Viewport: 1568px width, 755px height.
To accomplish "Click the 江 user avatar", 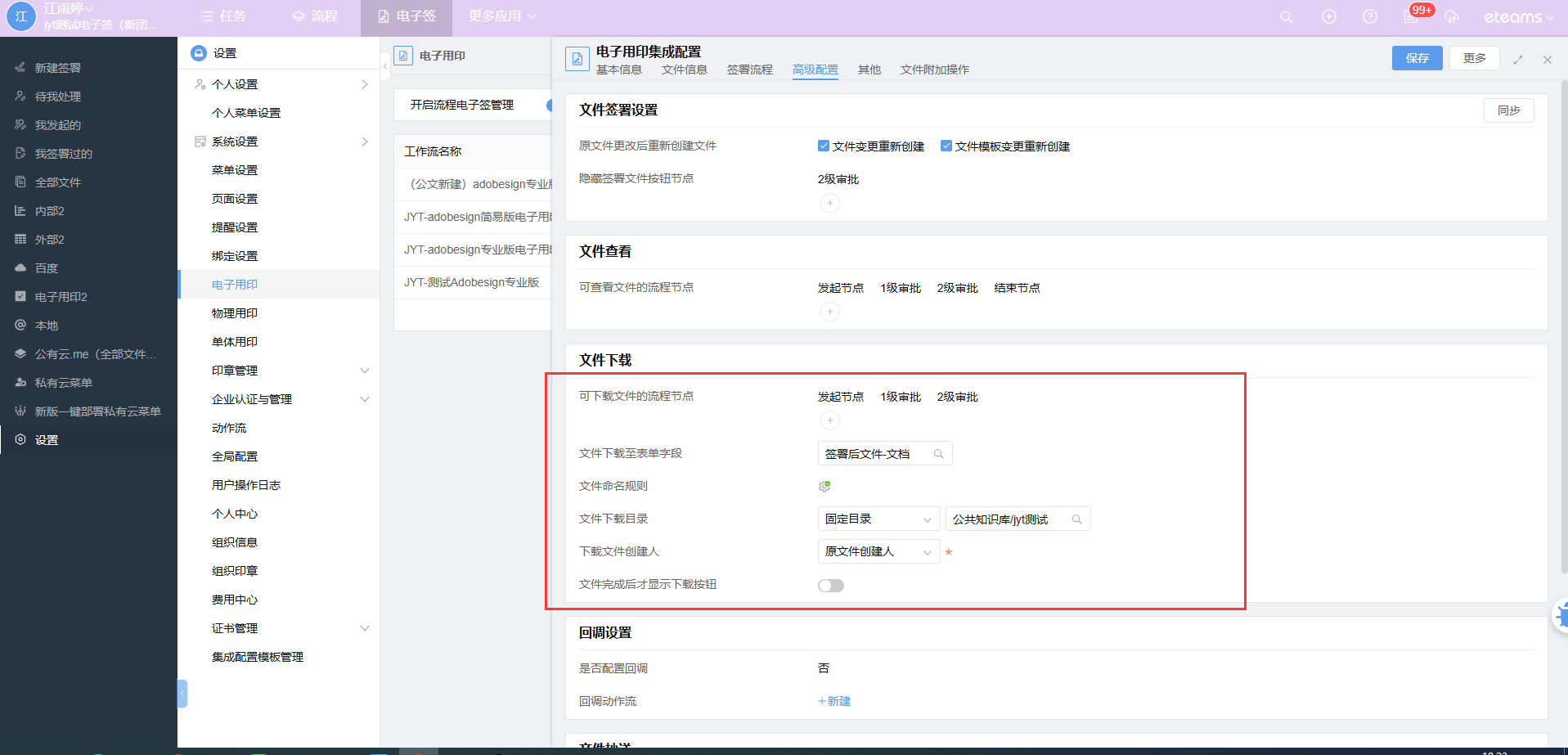I will [21, 16].
